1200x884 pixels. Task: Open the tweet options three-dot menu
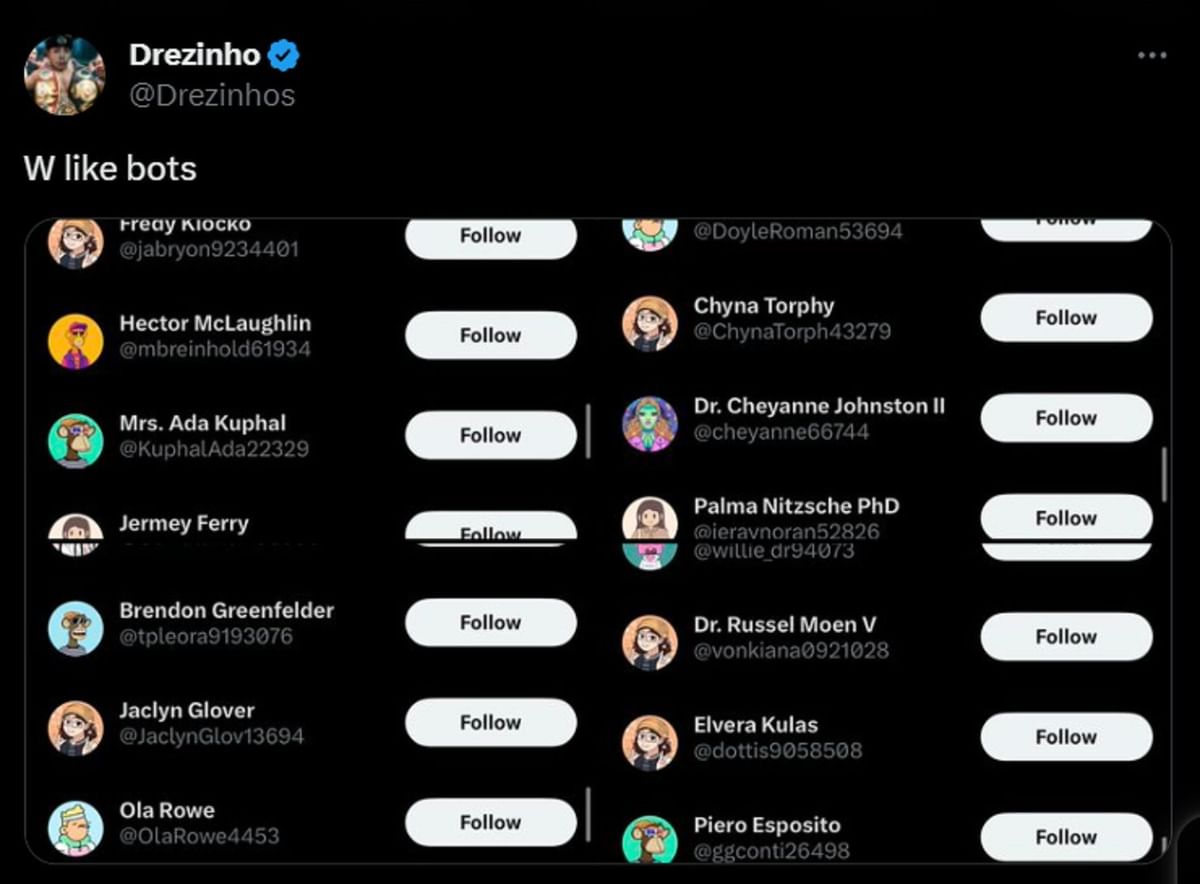click(x=1154, y=55)
